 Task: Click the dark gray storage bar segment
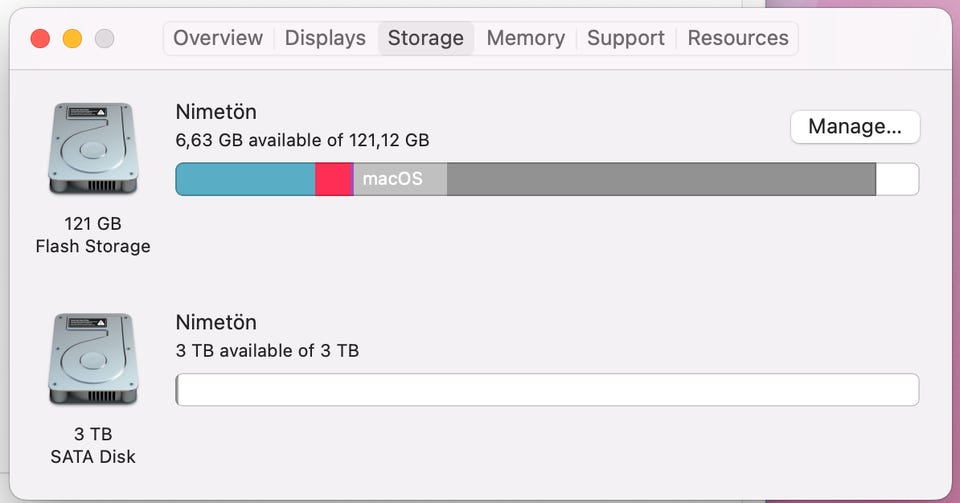coord(660,179)
